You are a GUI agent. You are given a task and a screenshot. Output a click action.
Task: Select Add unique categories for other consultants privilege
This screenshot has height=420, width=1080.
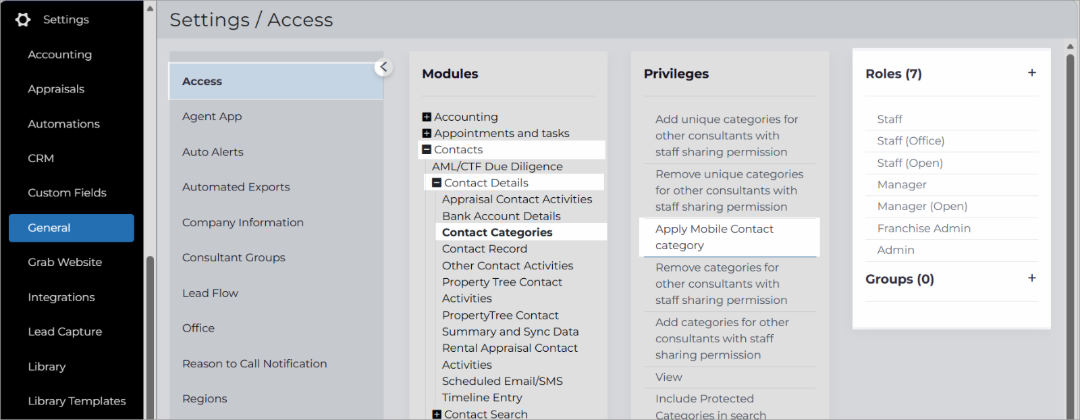pyautogui.click(x=727, y=136)
